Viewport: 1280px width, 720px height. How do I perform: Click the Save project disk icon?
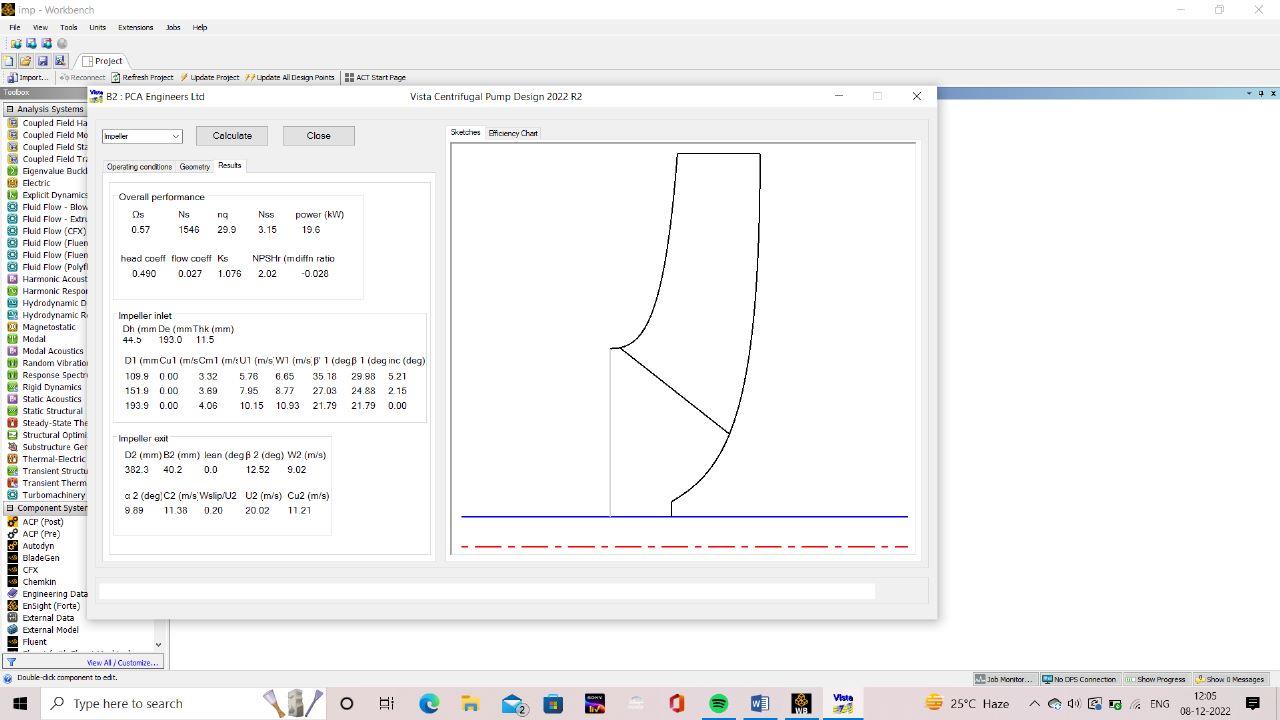42,61
